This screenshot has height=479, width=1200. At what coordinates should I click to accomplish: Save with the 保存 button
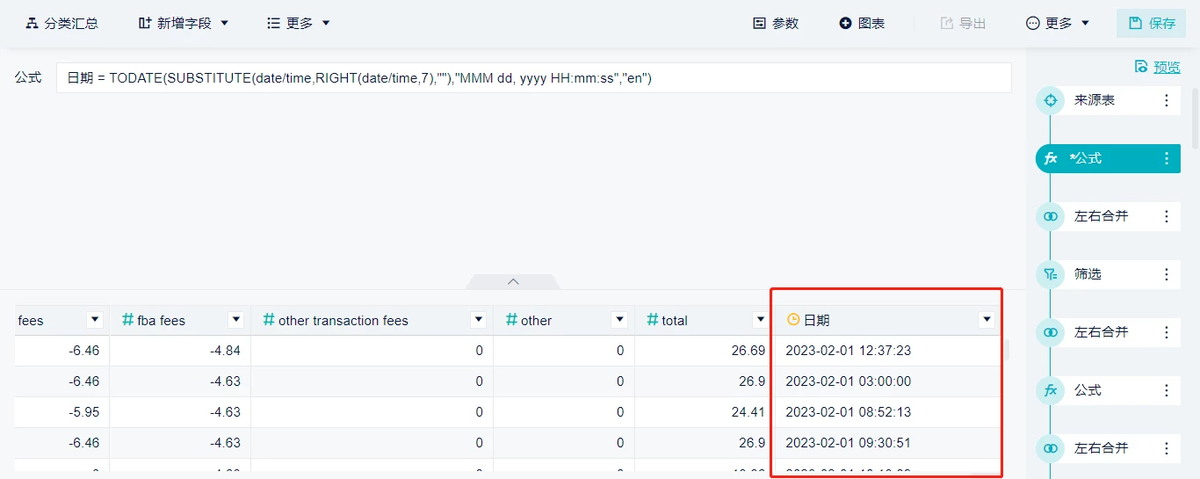(1151, 23)
